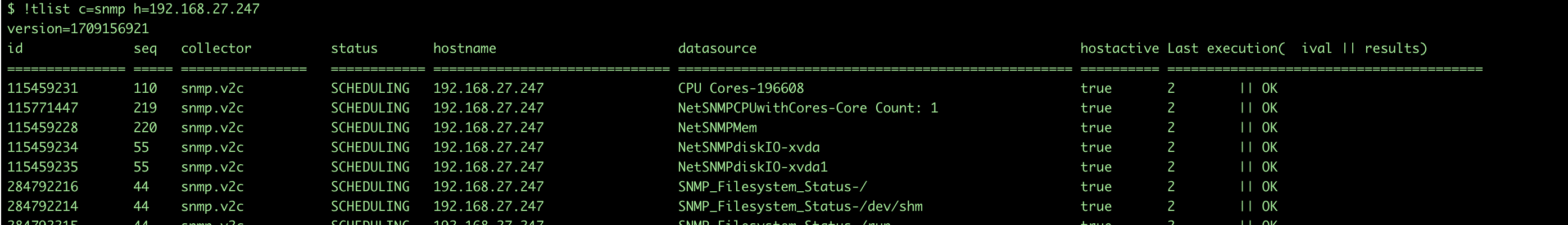Select the version=1709156921 text
This screenshot has height=225, width=1568.
[x=78, y=29]
